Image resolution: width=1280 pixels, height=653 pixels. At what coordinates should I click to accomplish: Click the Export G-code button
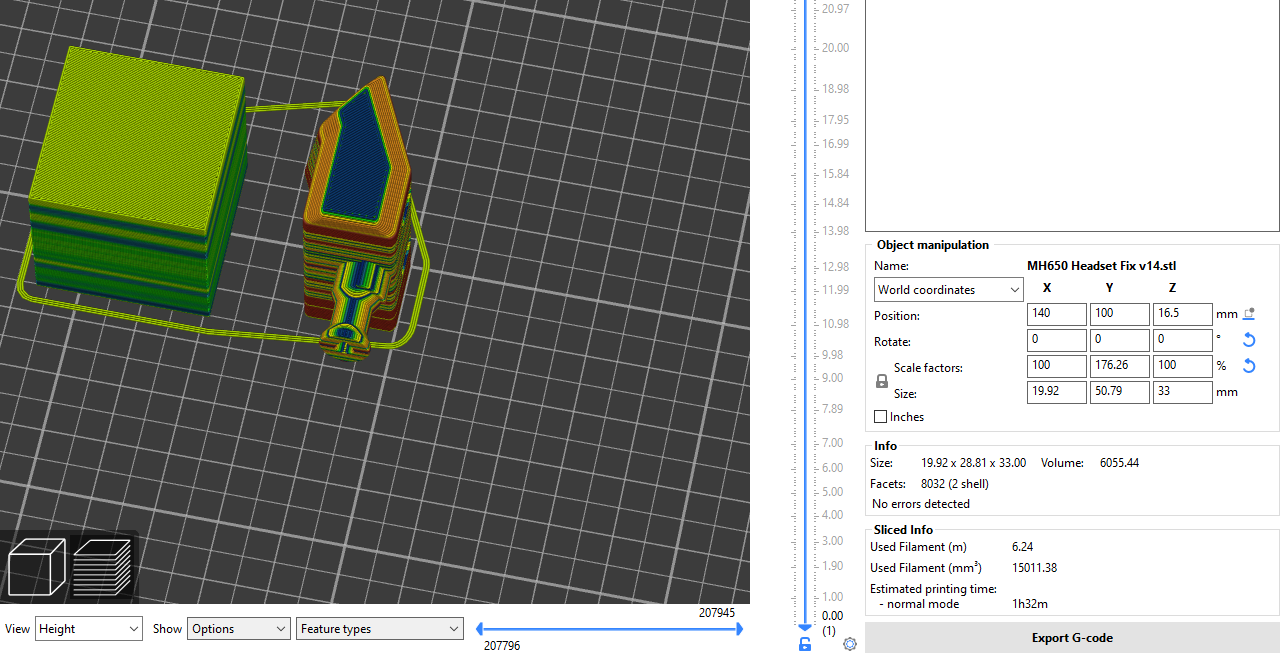coord(1072,638)
